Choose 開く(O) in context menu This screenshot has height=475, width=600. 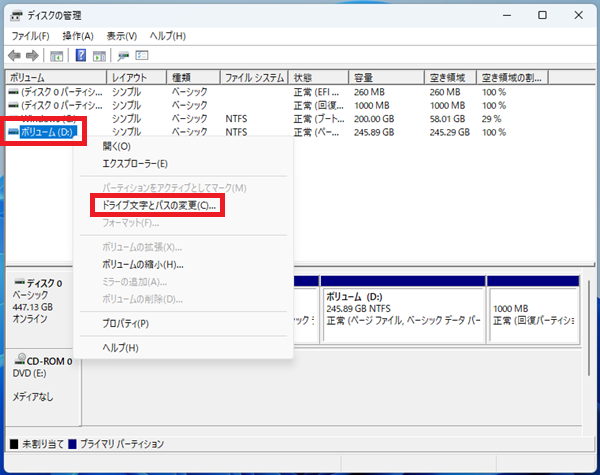coord(116,146)
